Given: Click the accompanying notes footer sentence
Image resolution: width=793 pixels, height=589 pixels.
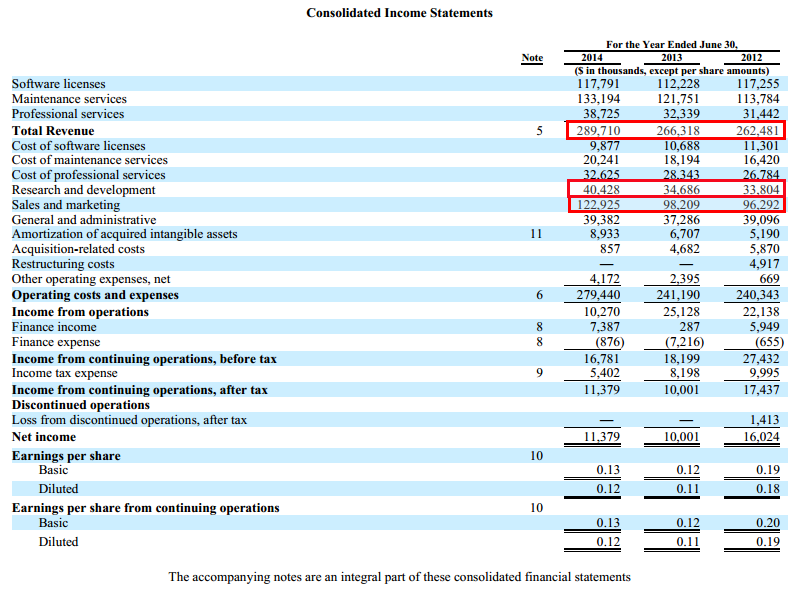Looking at the screenshot, I should [x=400, y=577].
